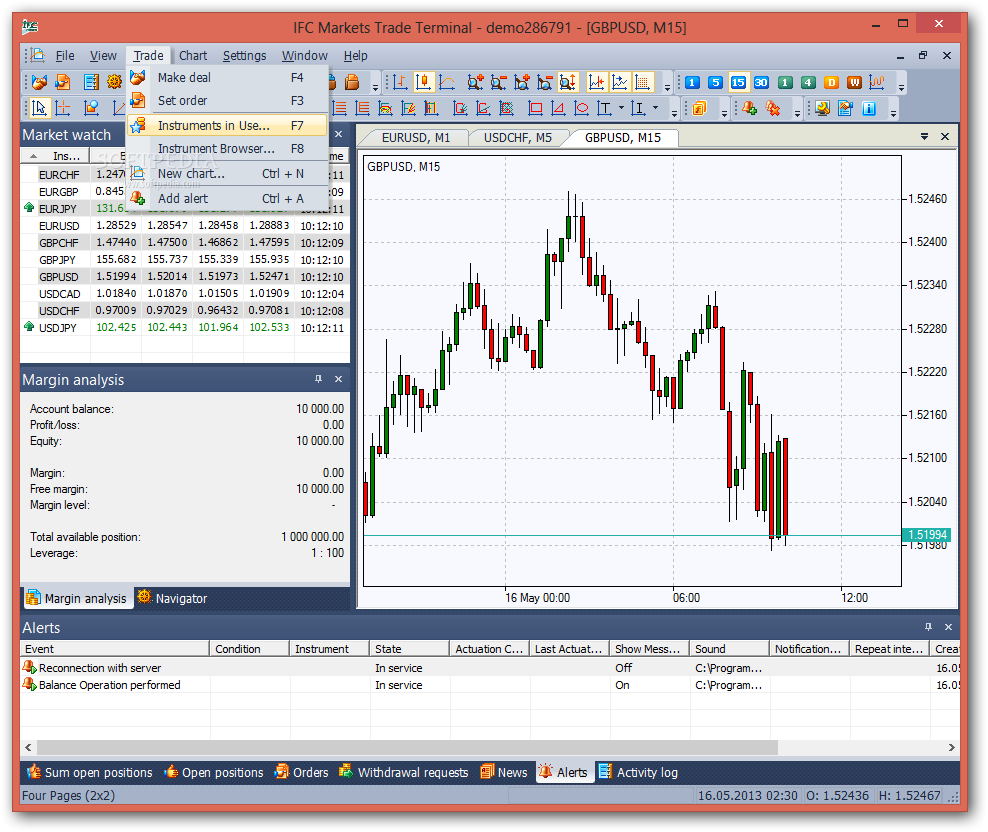Switch chart to line style
Image resolution: width=988 pixels, height=832 pixels.
point(447,82)
